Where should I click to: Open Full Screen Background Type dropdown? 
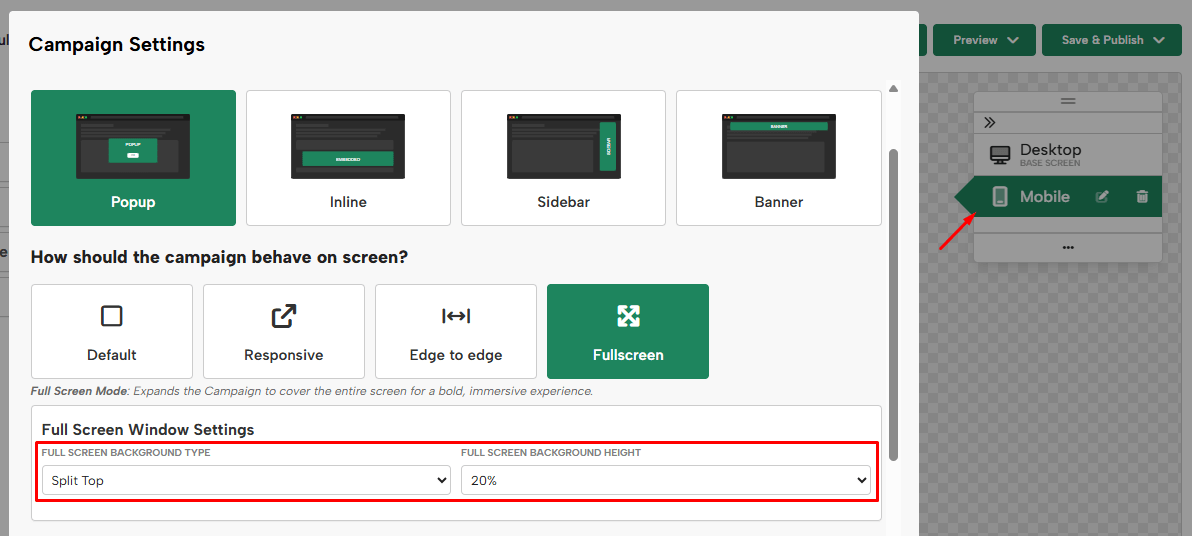(x=246, y=480)
